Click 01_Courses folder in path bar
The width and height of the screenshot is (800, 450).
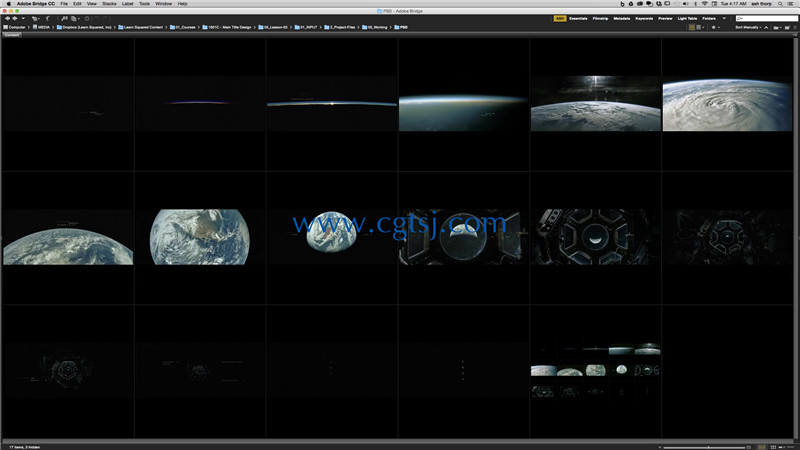(183, 27)
